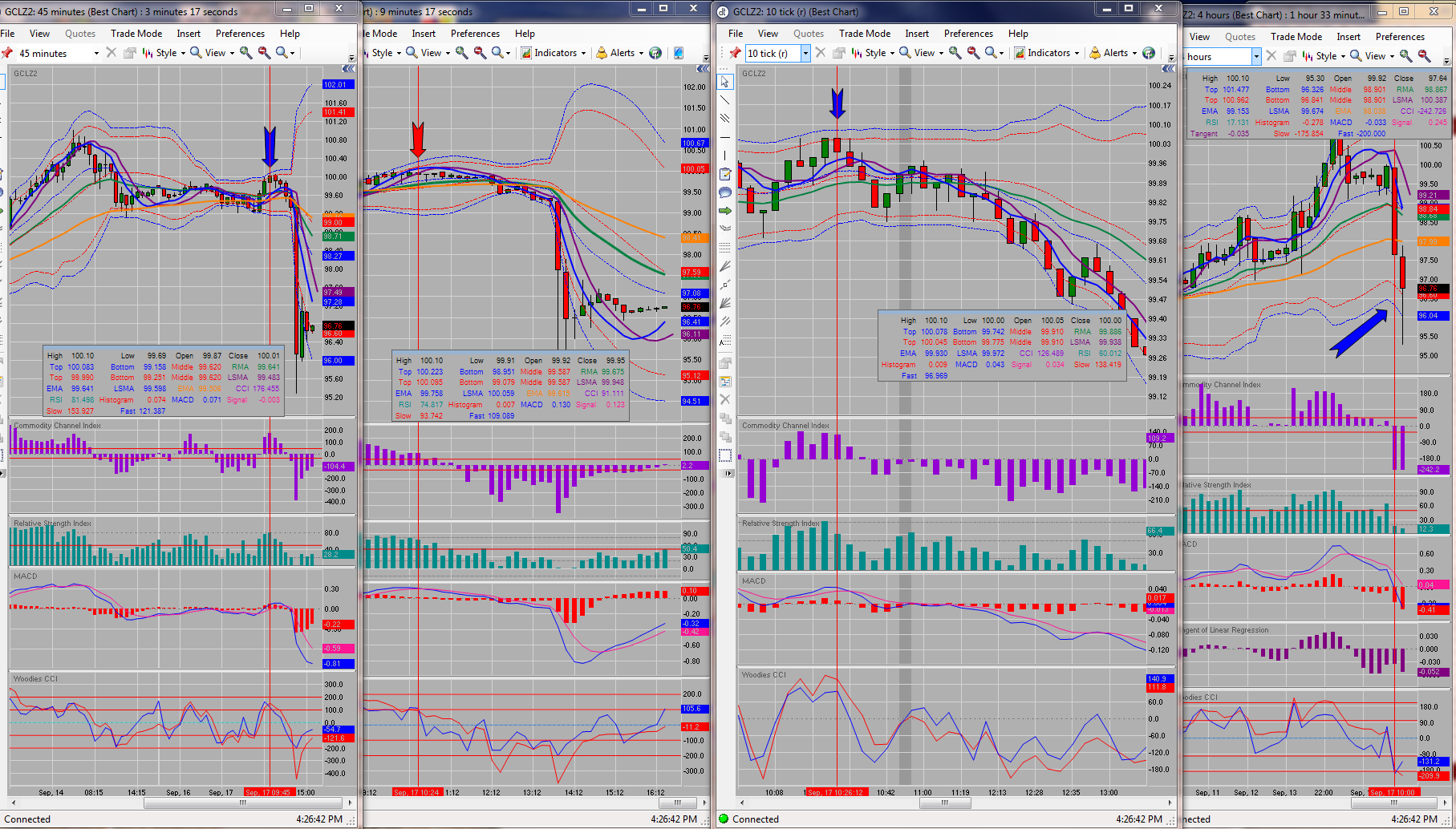Click the pushpin icon in 10 tick window
The width and height of the screenshot is (1456, 829).
point(735,53)
